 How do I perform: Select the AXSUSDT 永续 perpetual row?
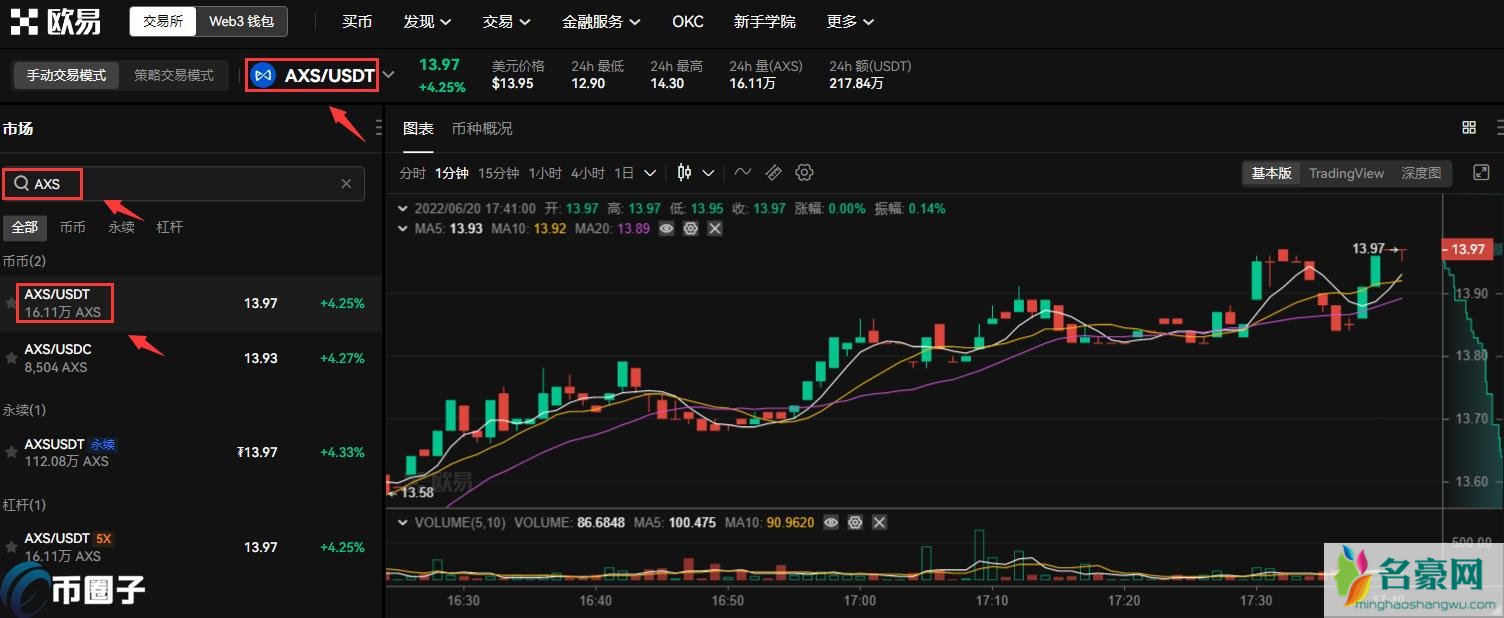coord(191,452)
